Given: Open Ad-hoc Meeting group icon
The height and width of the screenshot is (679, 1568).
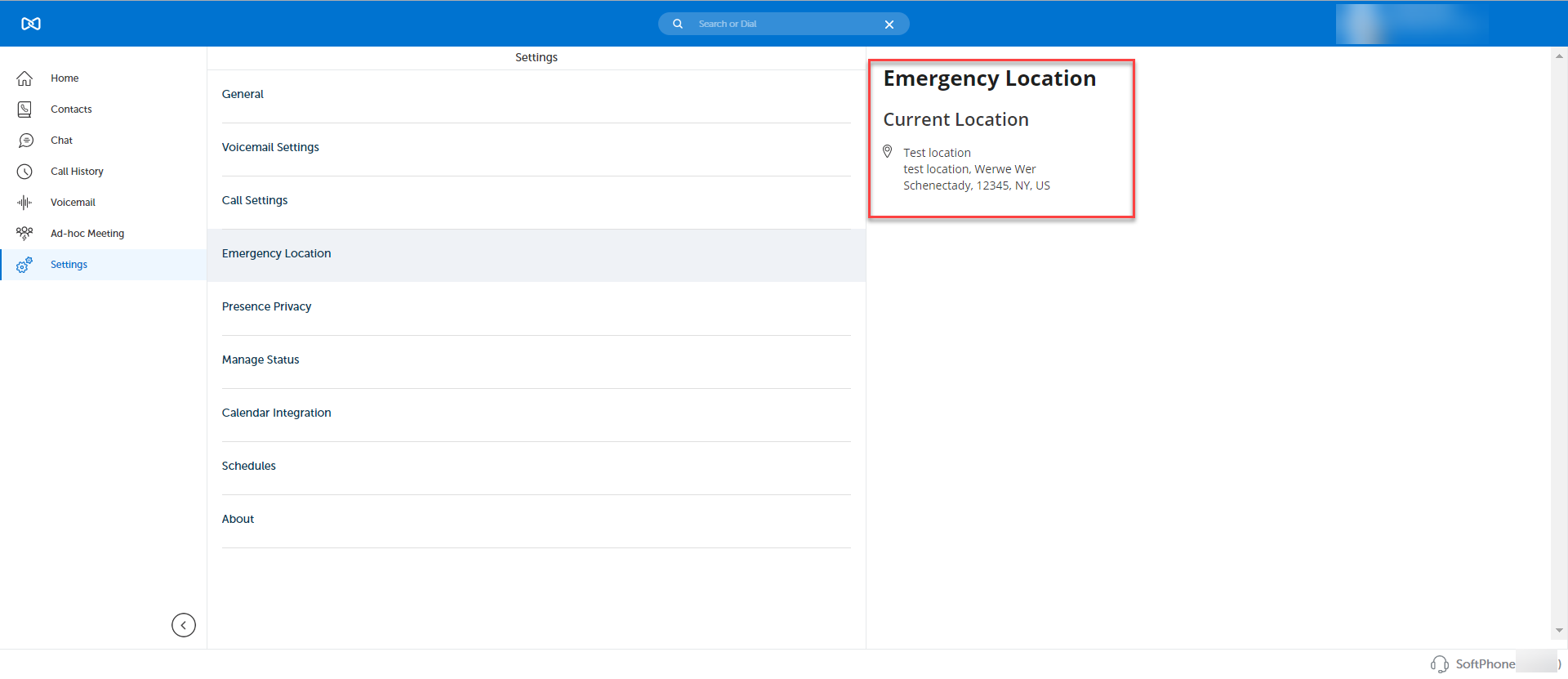Looking at the screenshot, I should coord(24,234).
